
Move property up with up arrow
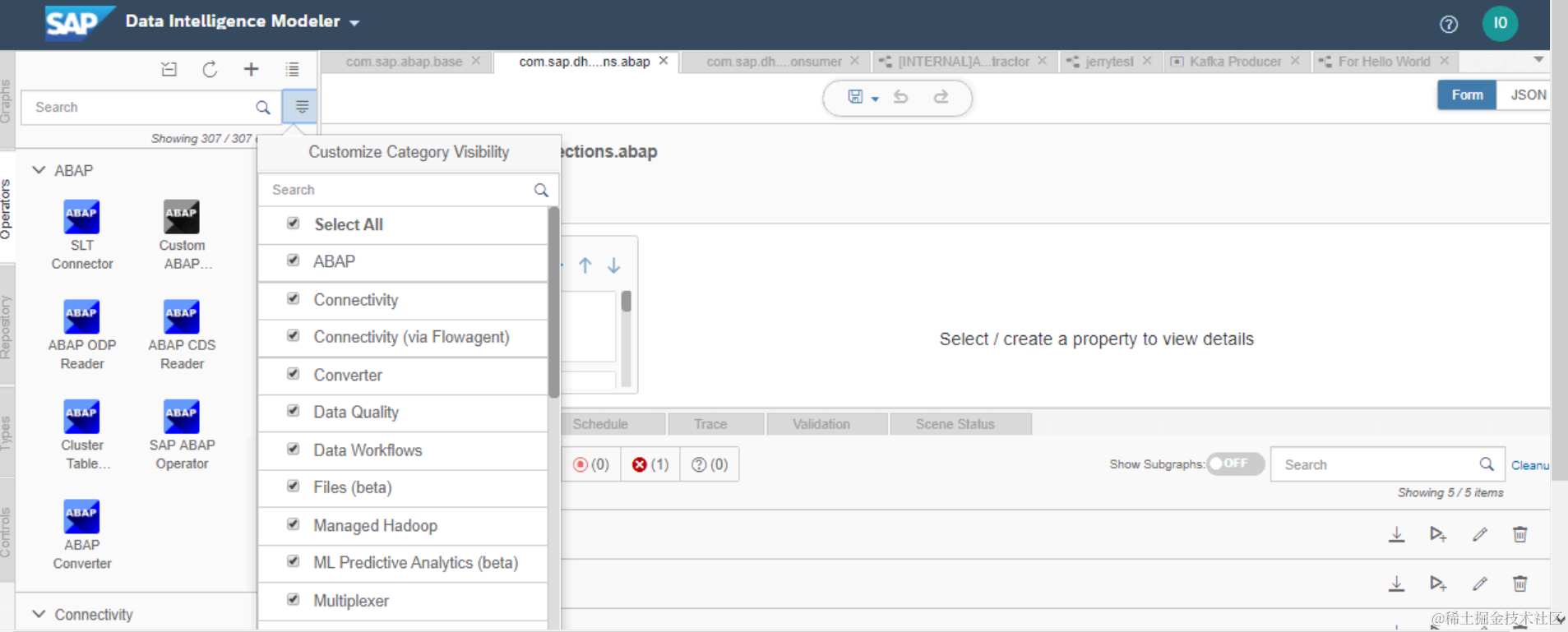click(x=585, y=265)
